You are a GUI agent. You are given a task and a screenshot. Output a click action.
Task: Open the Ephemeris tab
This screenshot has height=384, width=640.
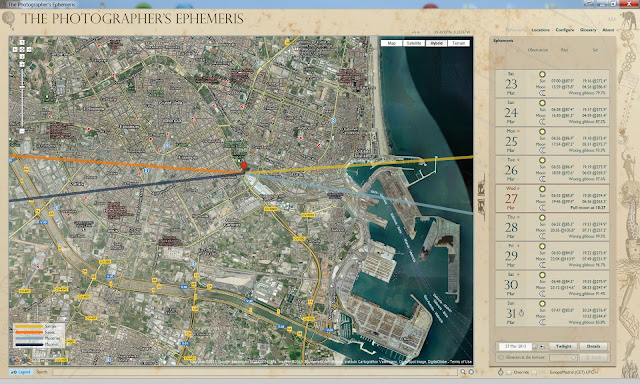click(x=516, y=30)
